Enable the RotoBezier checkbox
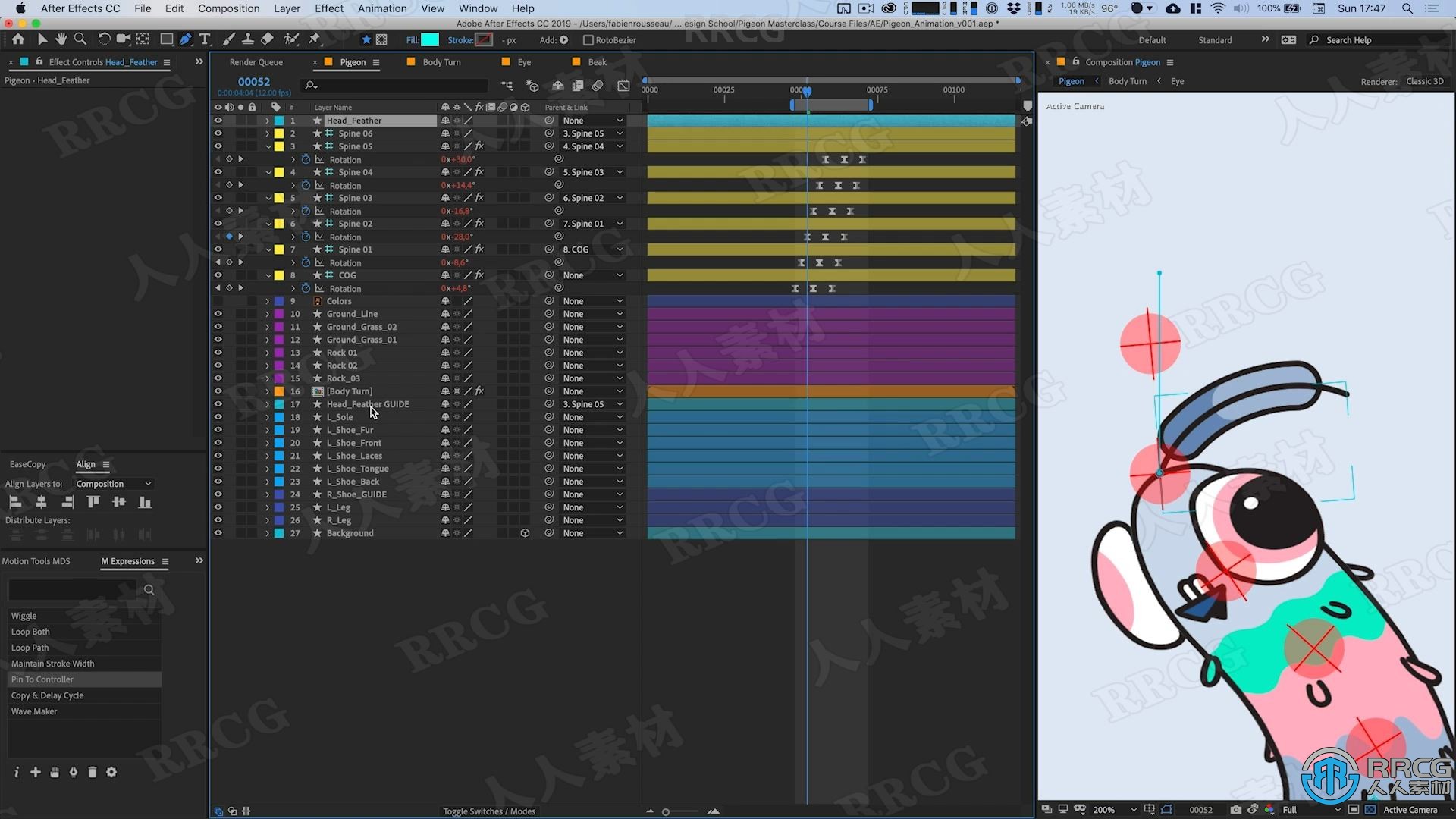The image size is (1456, 819). pos(588,40)
